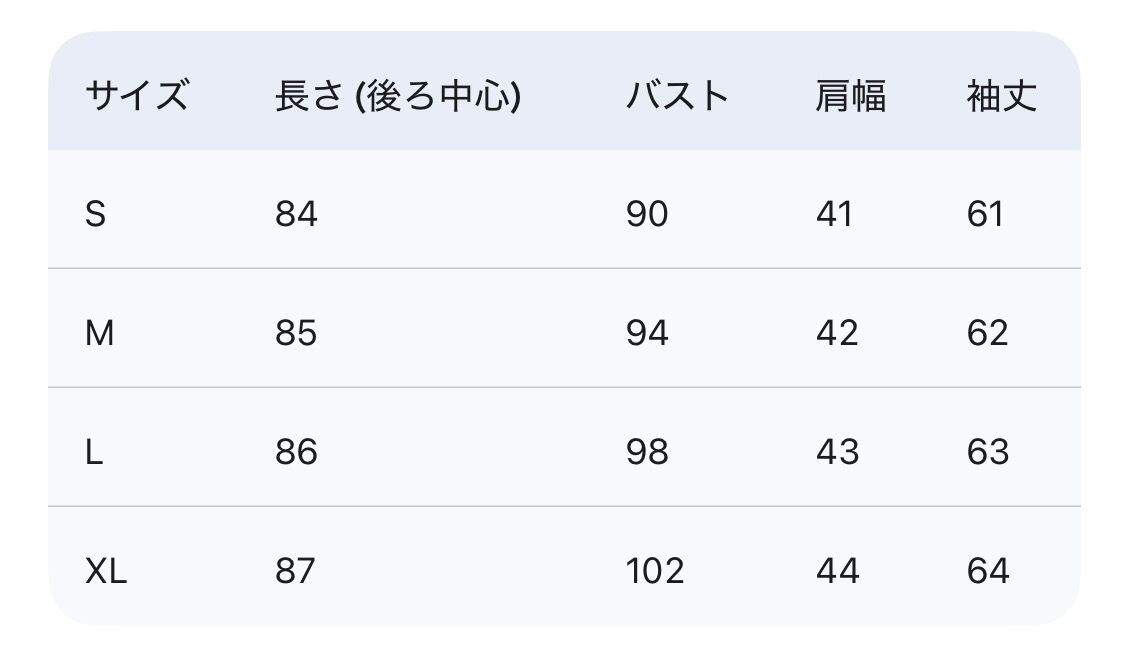Select shoulder width 41 in S row
The image size is (1142, 664).
point(834,214)
